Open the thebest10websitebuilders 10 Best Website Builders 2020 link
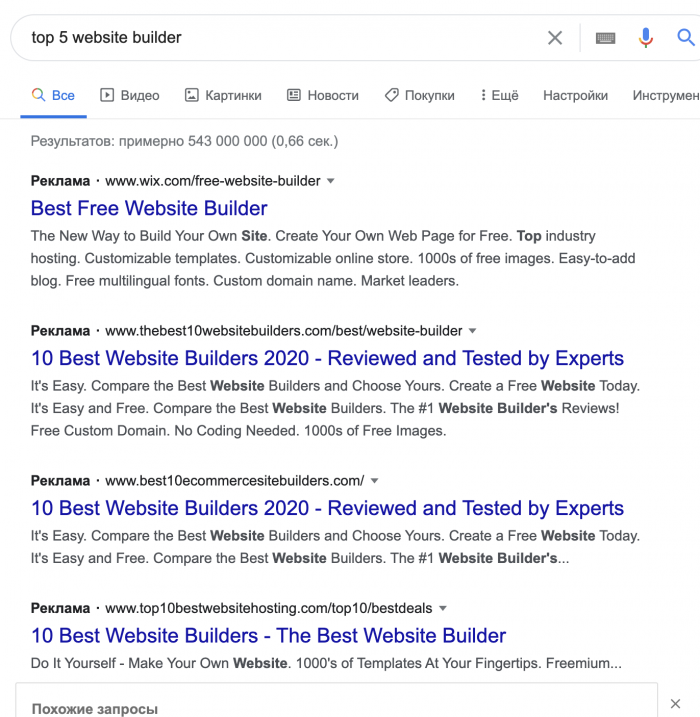The height and width of the screenshot is (717, 700). (327, 358)
